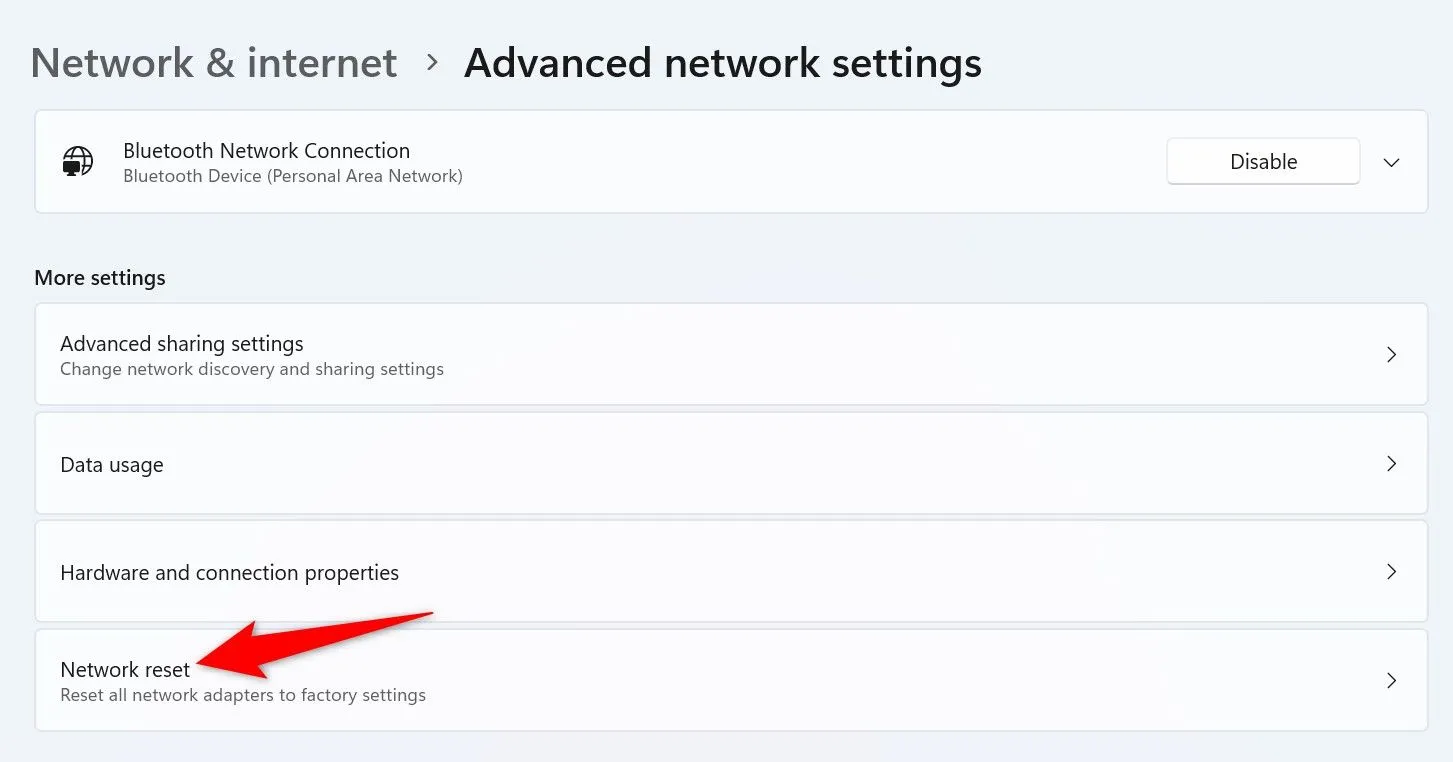The width and height of the screenshot is (1453, 762).
Task: Open Advanced sharing settings
Action: point(182,344)
